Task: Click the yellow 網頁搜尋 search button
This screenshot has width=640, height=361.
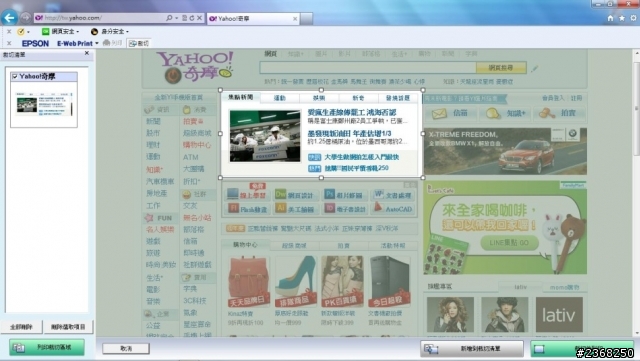Action: [x=501, y=68]
